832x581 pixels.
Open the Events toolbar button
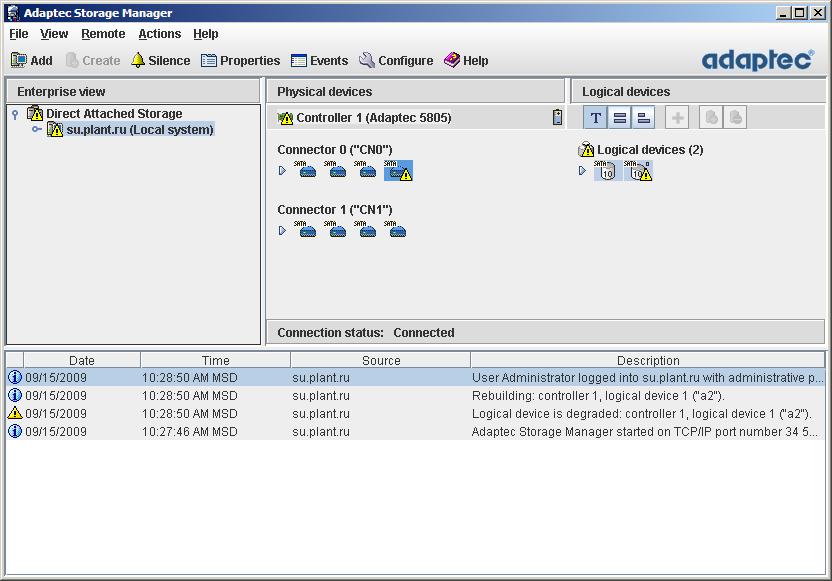tap(319, 60)
